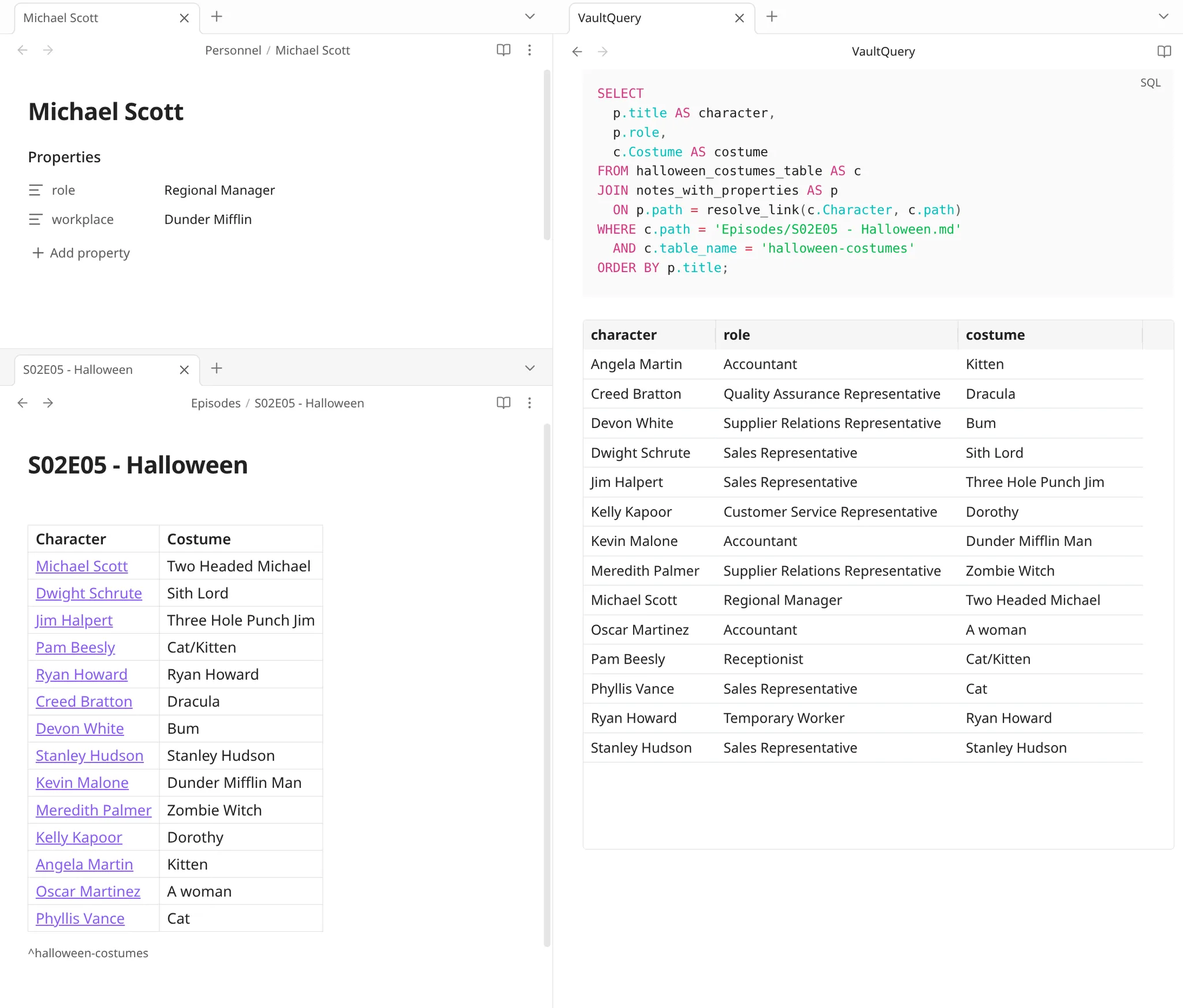
Task: Click the Temporary Worker result cell
Action: click(x=836, y=719)
